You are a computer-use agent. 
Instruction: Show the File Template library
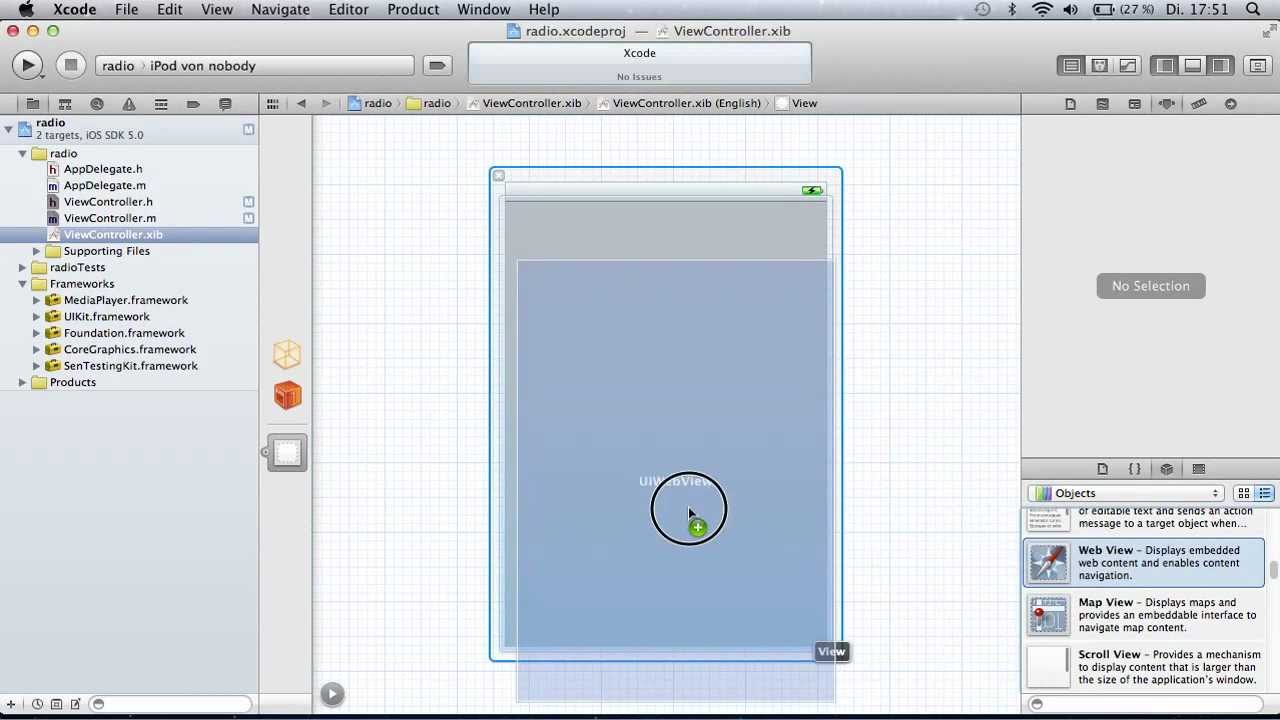tap(1102, 469)
